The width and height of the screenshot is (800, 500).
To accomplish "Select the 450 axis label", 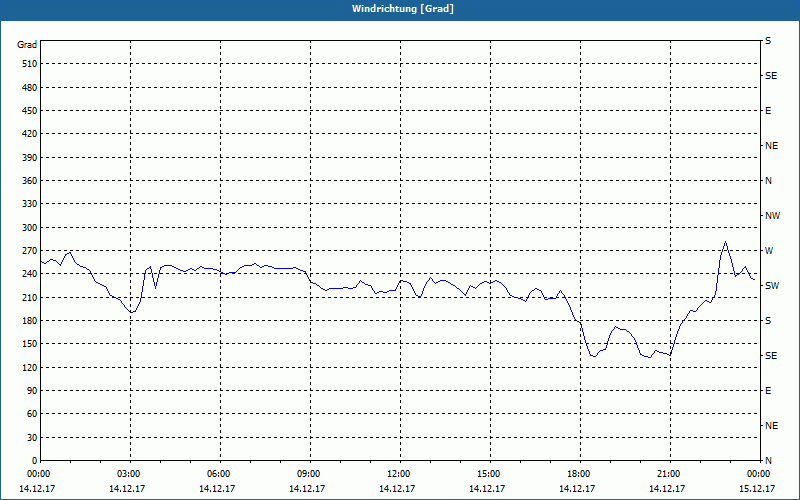I will (30, 111).
